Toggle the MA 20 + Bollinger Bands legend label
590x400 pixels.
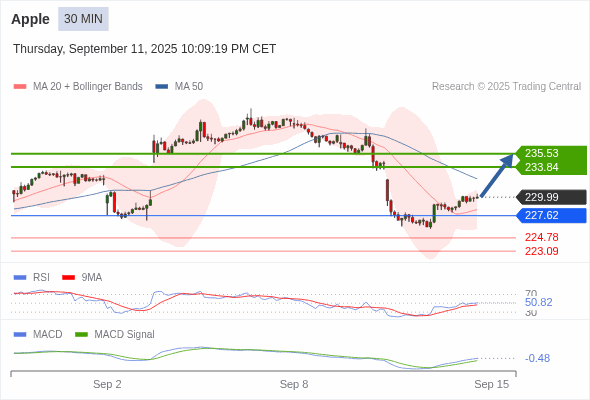[88, 87]
